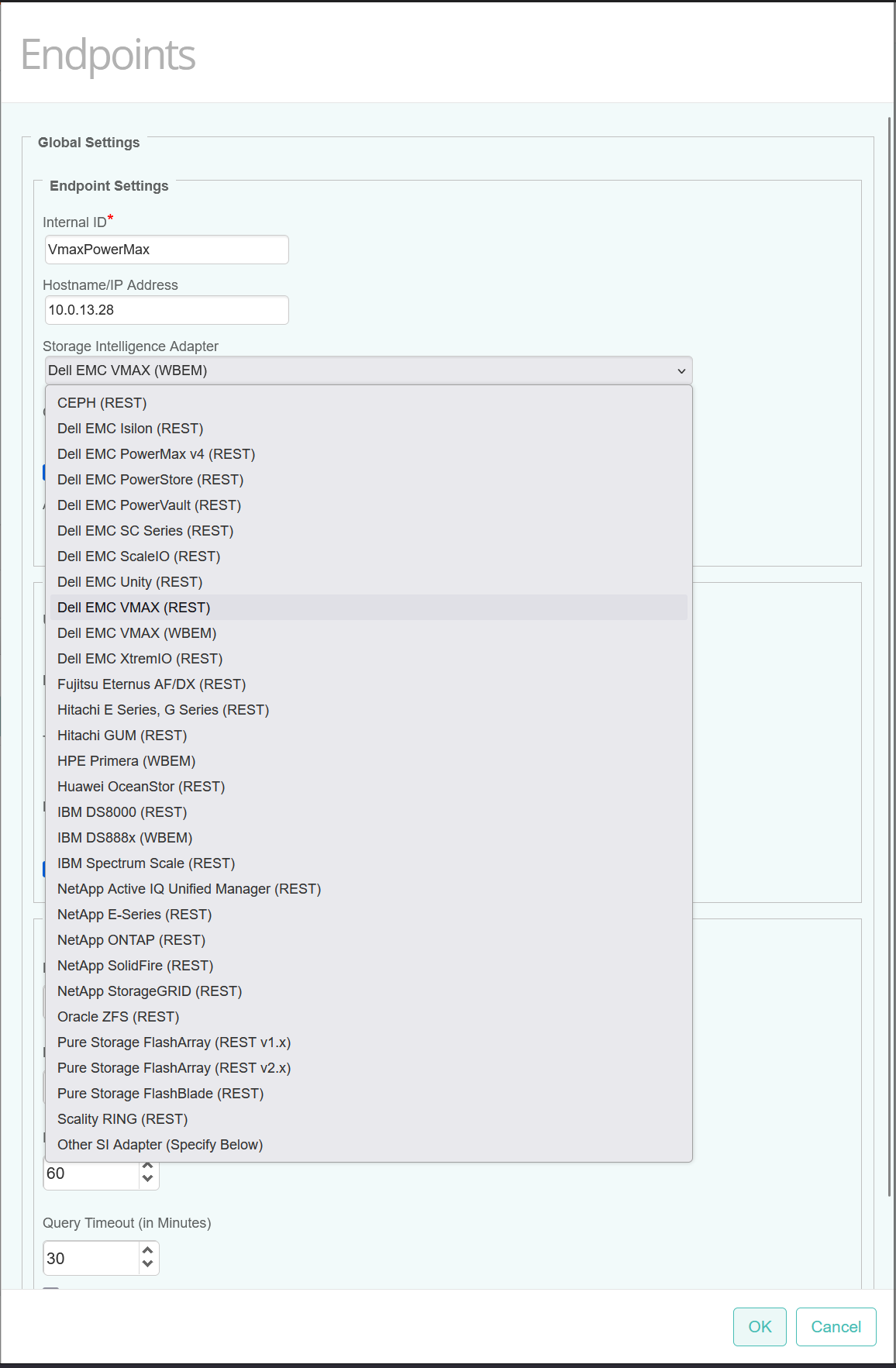This screenshot has height=1368, width=896.
Task: Choose NetApp Active IQ Unified Manager (REST)
Action: pos(369,889)
